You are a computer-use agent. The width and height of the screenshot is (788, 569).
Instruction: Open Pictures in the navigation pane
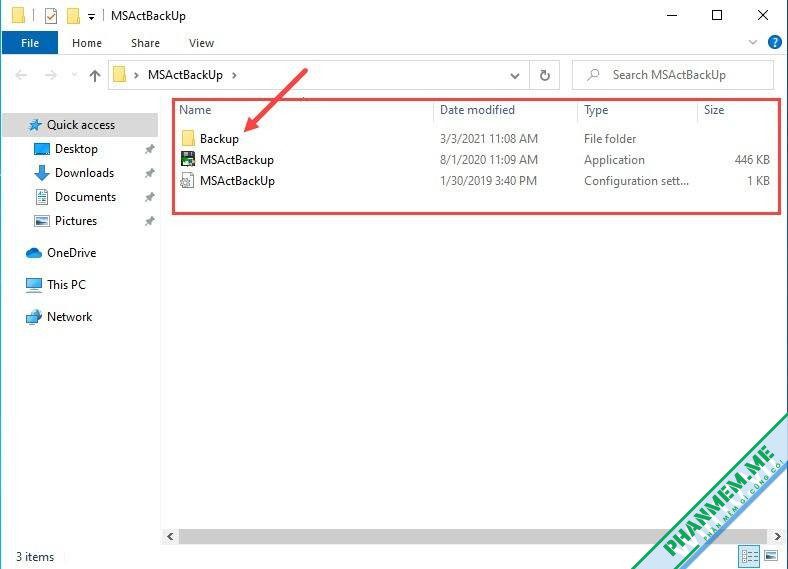click(76, 221)
